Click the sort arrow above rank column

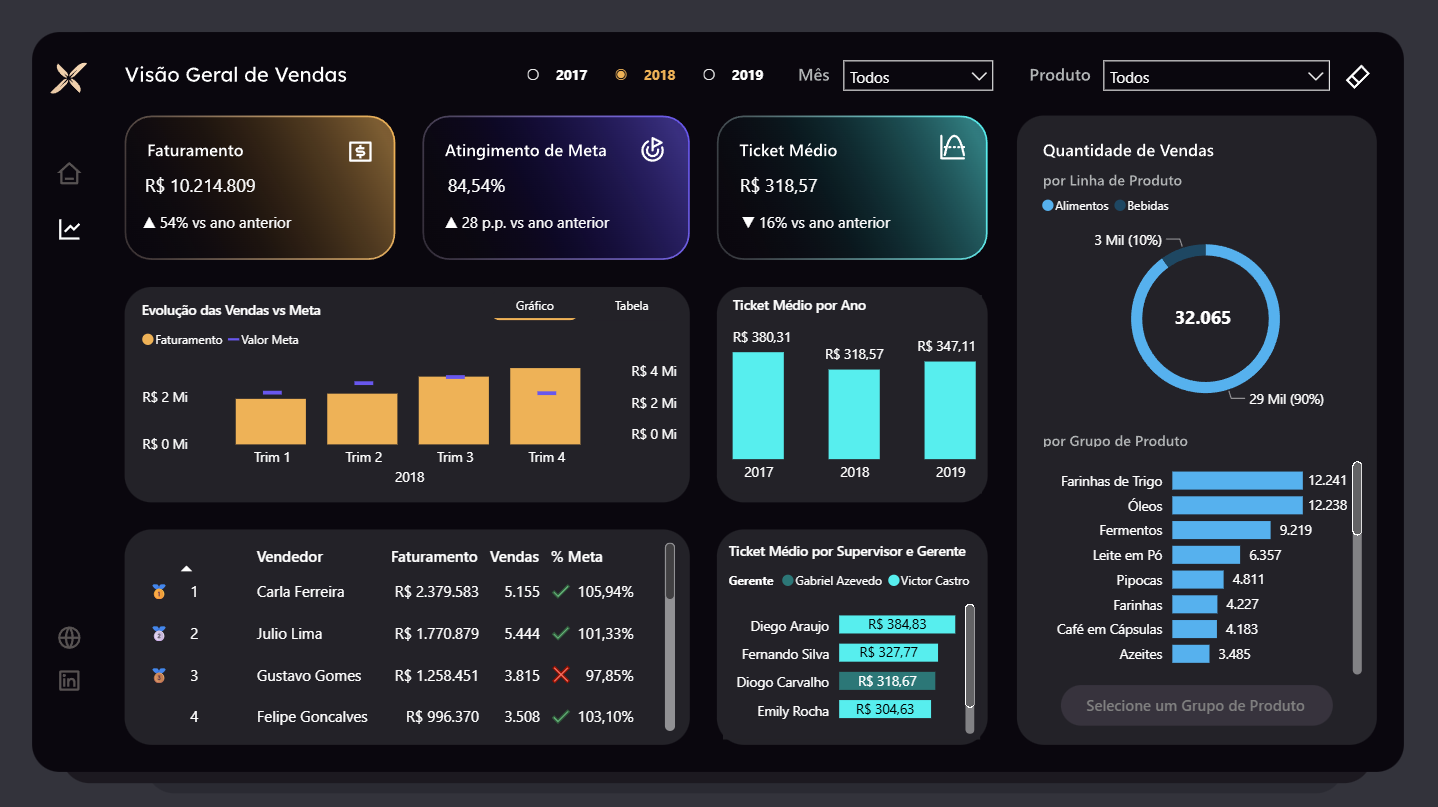(x=186, y=568)
